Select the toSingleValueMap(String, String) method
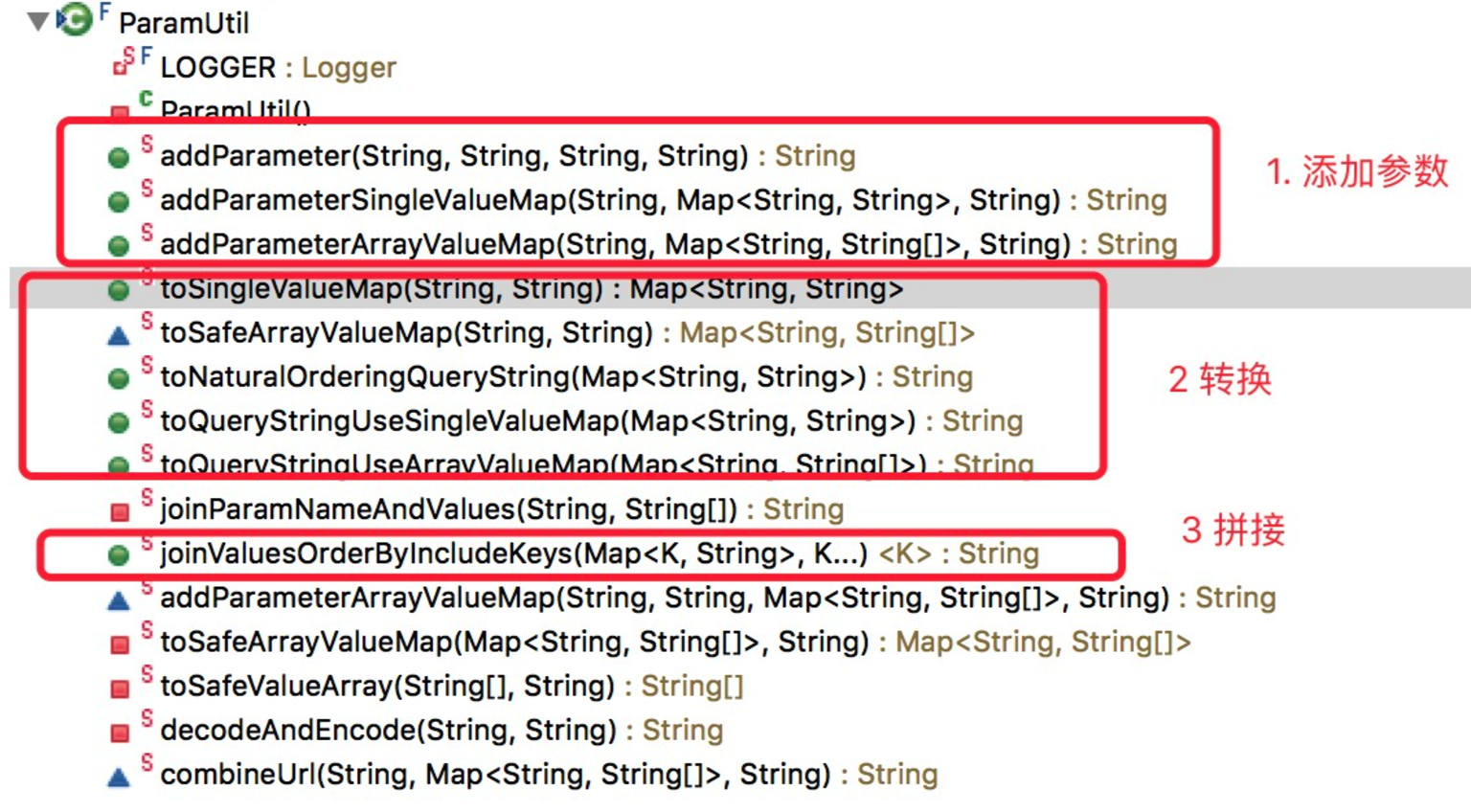Image resolution: width=1471 pixels, height=812 pixels. pos(532,288)
